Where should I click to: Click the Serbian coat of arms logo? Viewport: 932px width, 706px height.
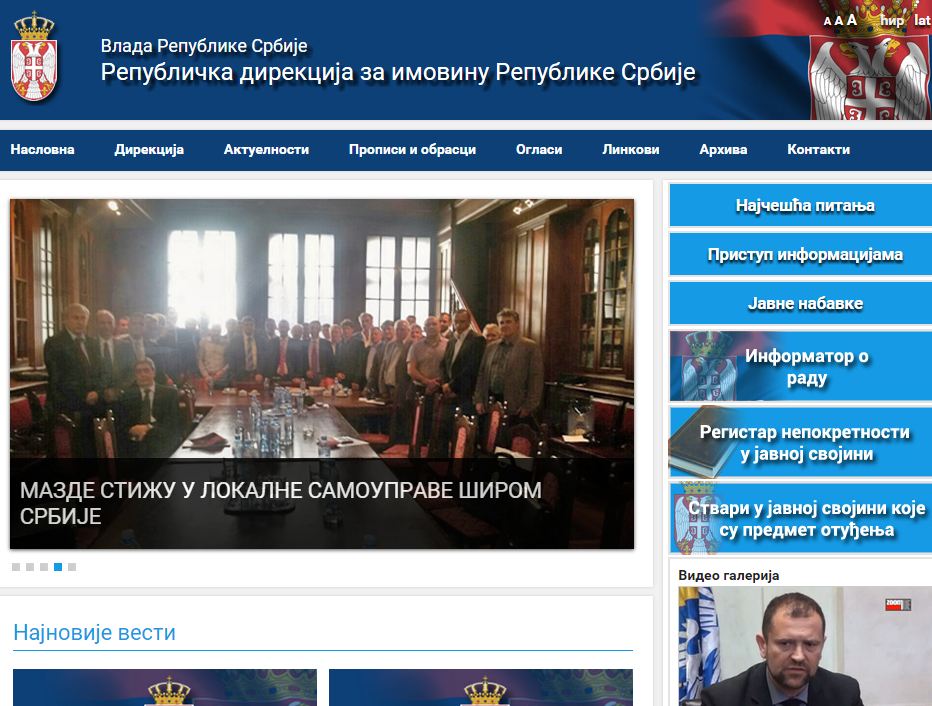(34, 57)
